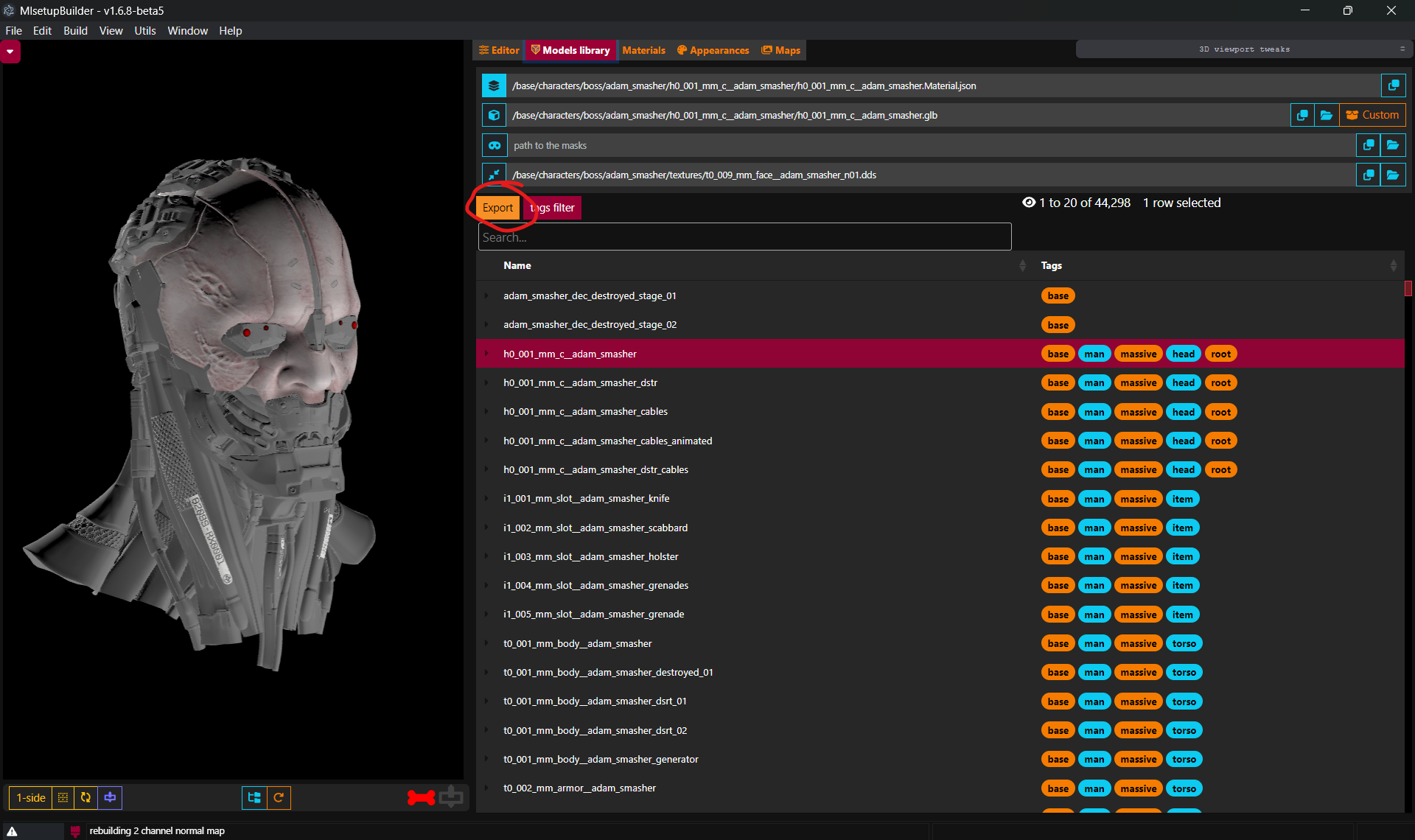1415x840 pixels.
Task: Click the orange refresh icon in the viewport toolbar
Action: [279, 797]
